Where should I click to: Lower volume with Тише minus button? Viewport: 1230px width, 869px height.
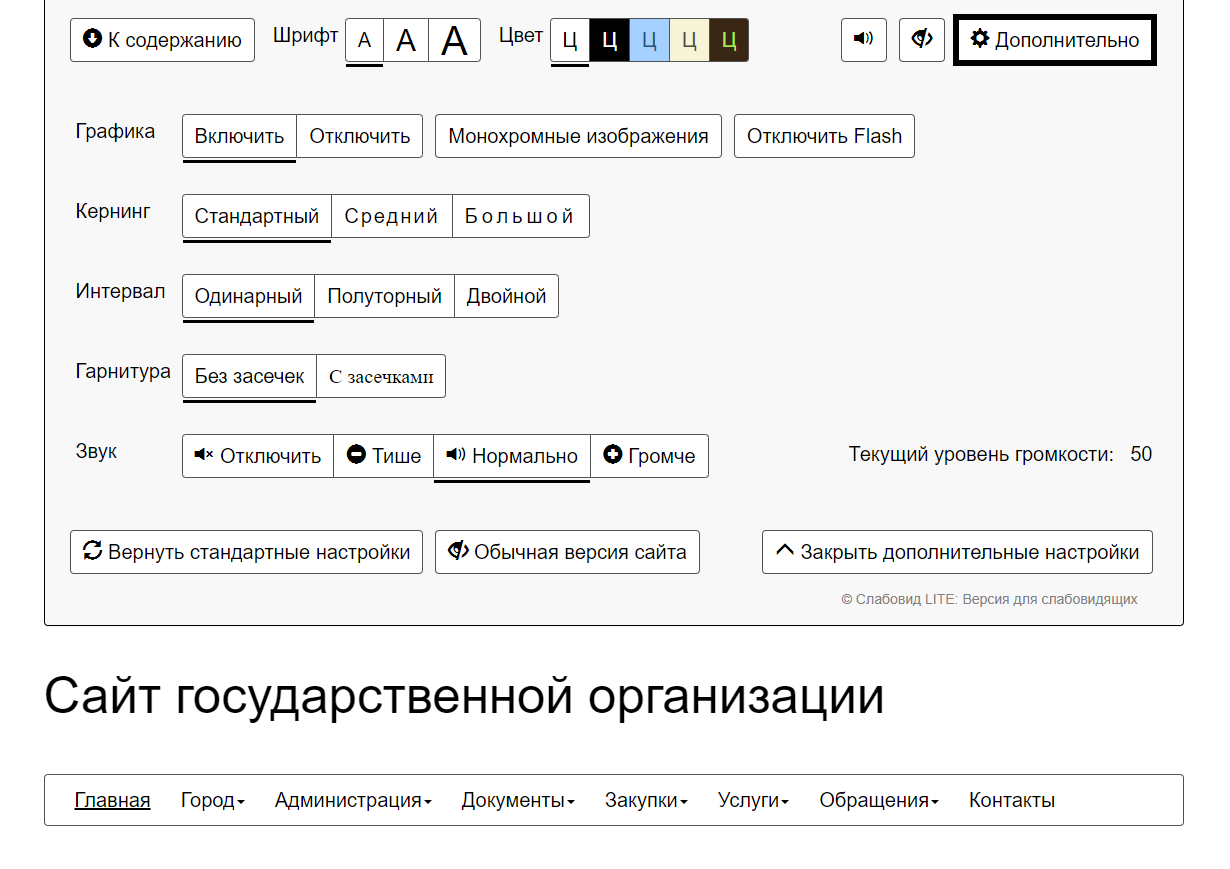384,456
